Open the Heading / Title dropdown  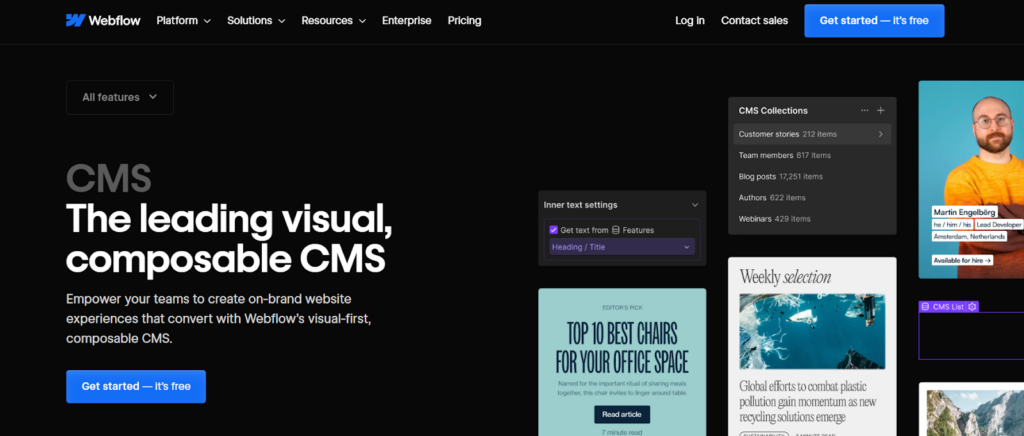coord(622,247)
